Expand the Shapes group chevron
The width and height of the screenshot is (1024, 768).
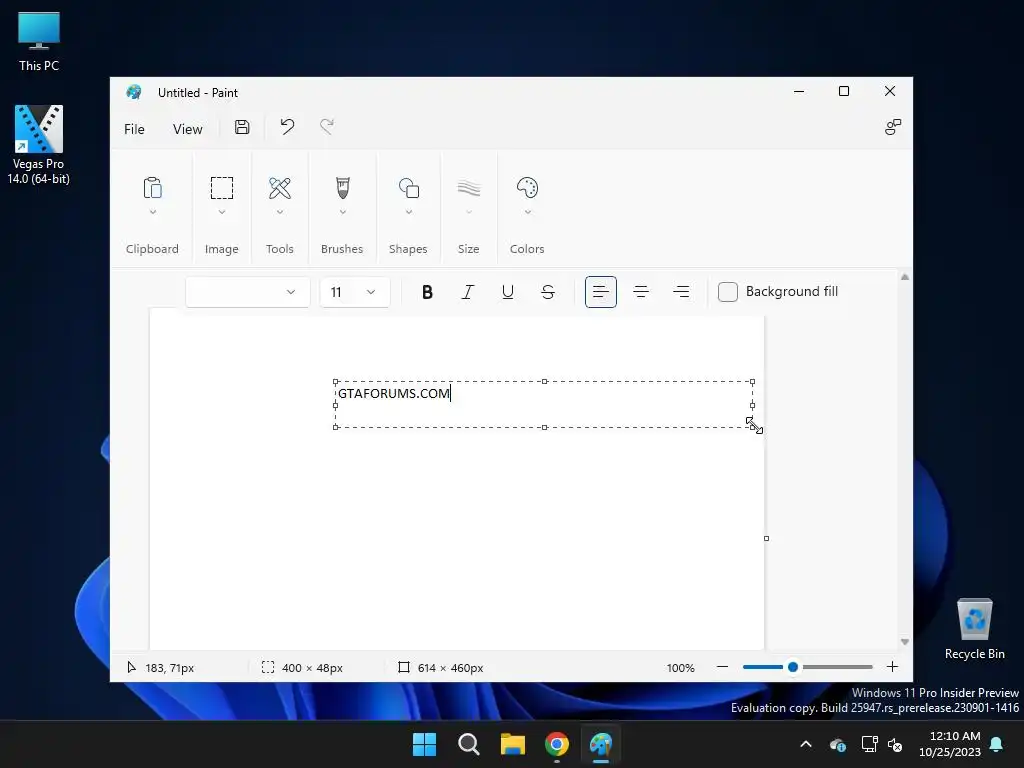(x=409, y=212)
